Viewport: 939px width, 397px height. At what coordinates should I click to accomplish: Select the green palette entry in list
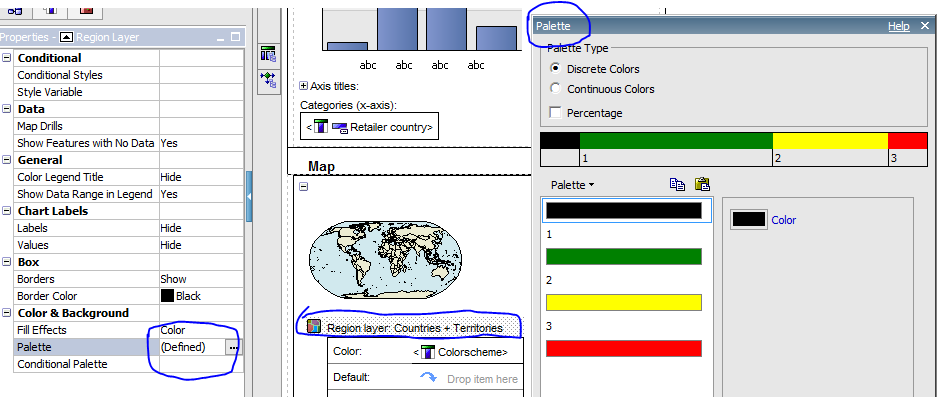623,256
